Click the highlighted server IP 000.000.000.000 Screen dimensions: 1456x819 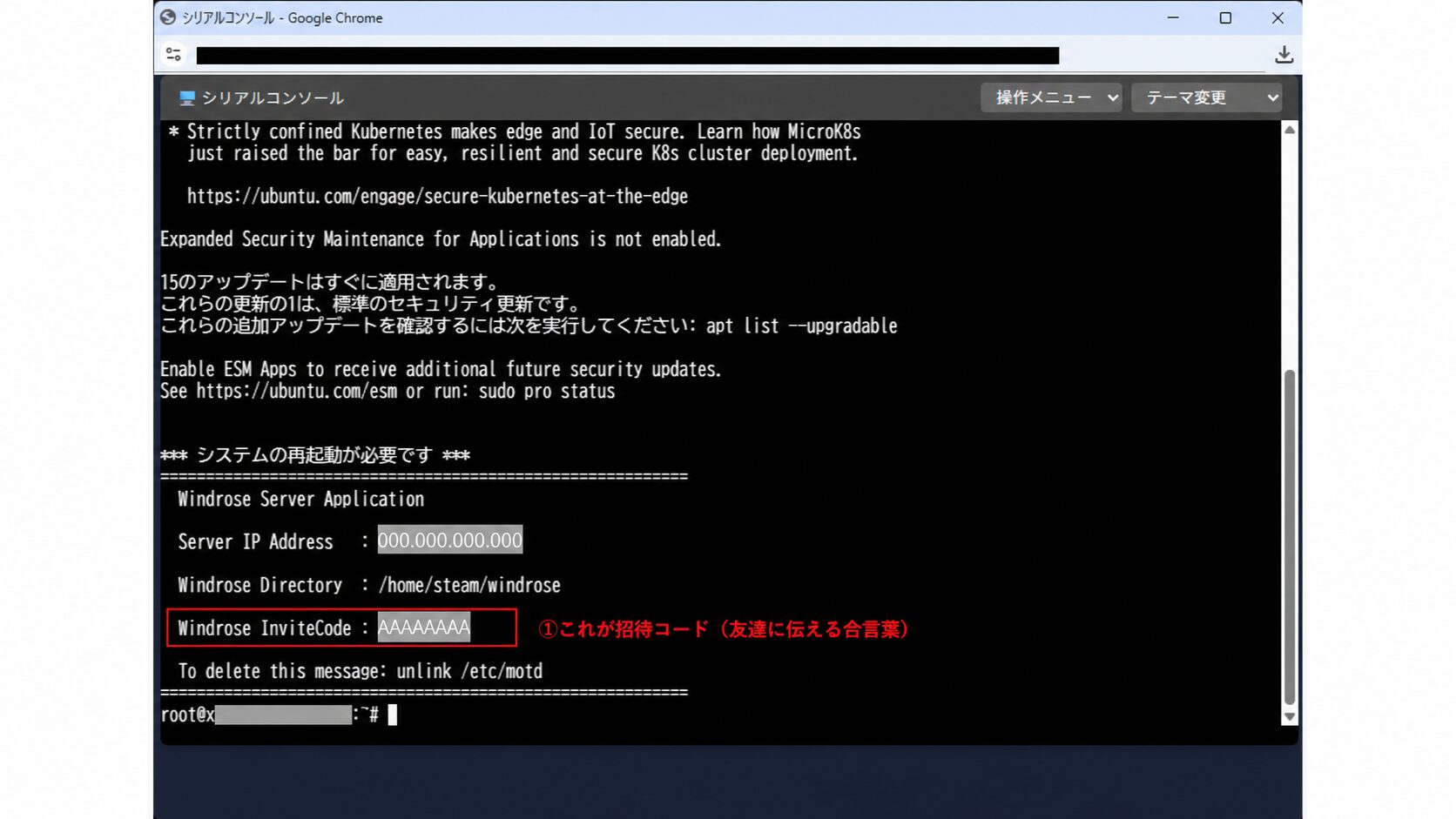450,540
